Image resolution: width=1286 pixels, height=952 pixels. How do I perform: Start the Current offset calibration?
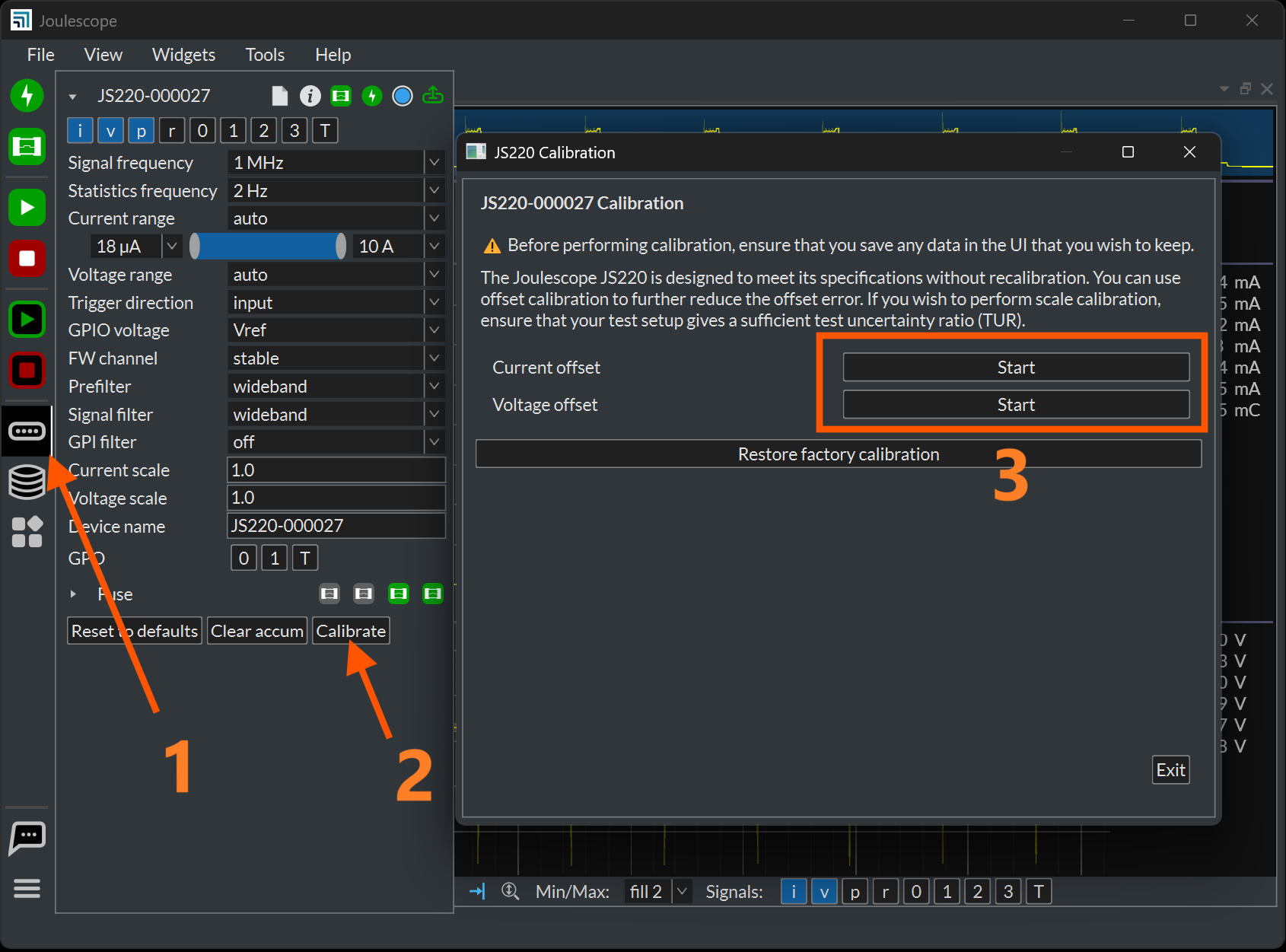pos(1016,368)
